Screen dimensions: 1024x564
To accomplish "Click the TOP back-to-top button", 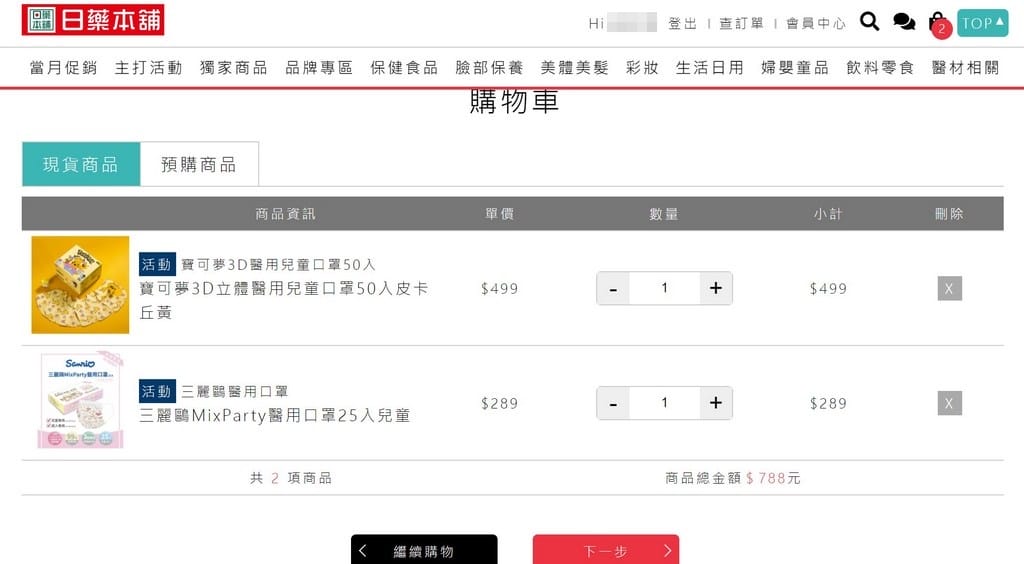I will click(x=982, y=23).
